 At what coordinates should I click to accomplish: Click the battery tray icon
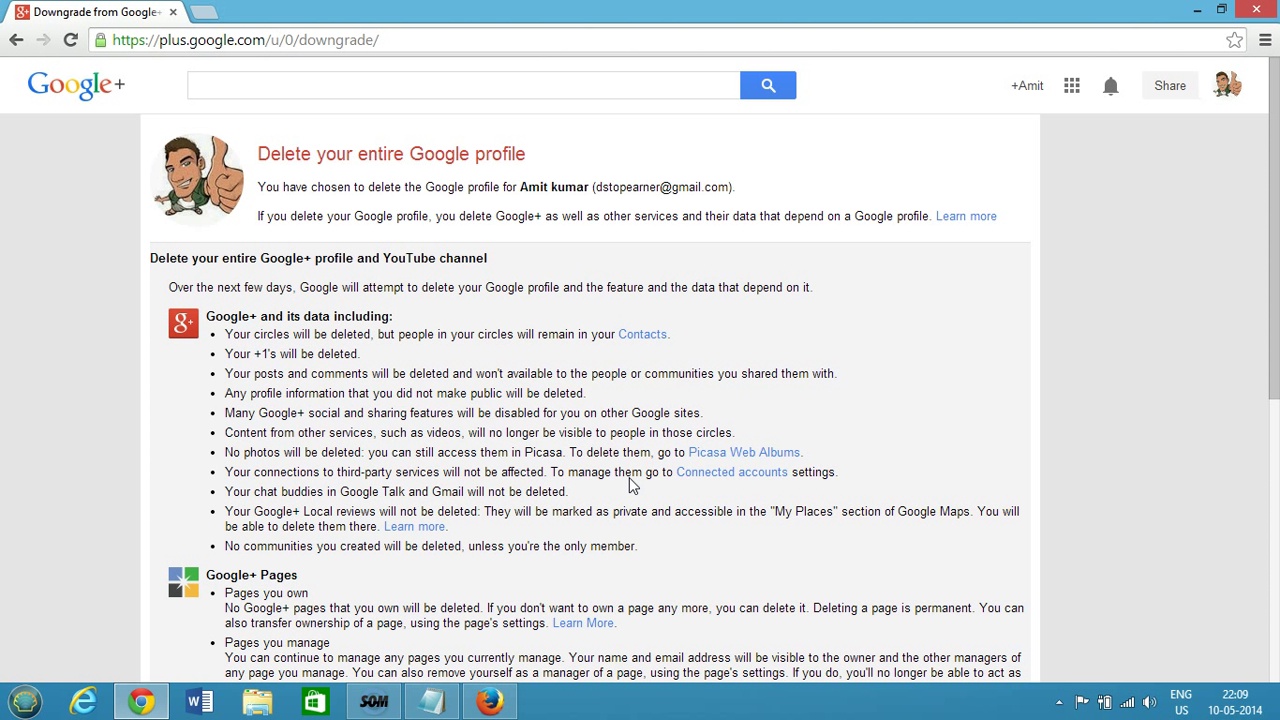(1105, 702)
